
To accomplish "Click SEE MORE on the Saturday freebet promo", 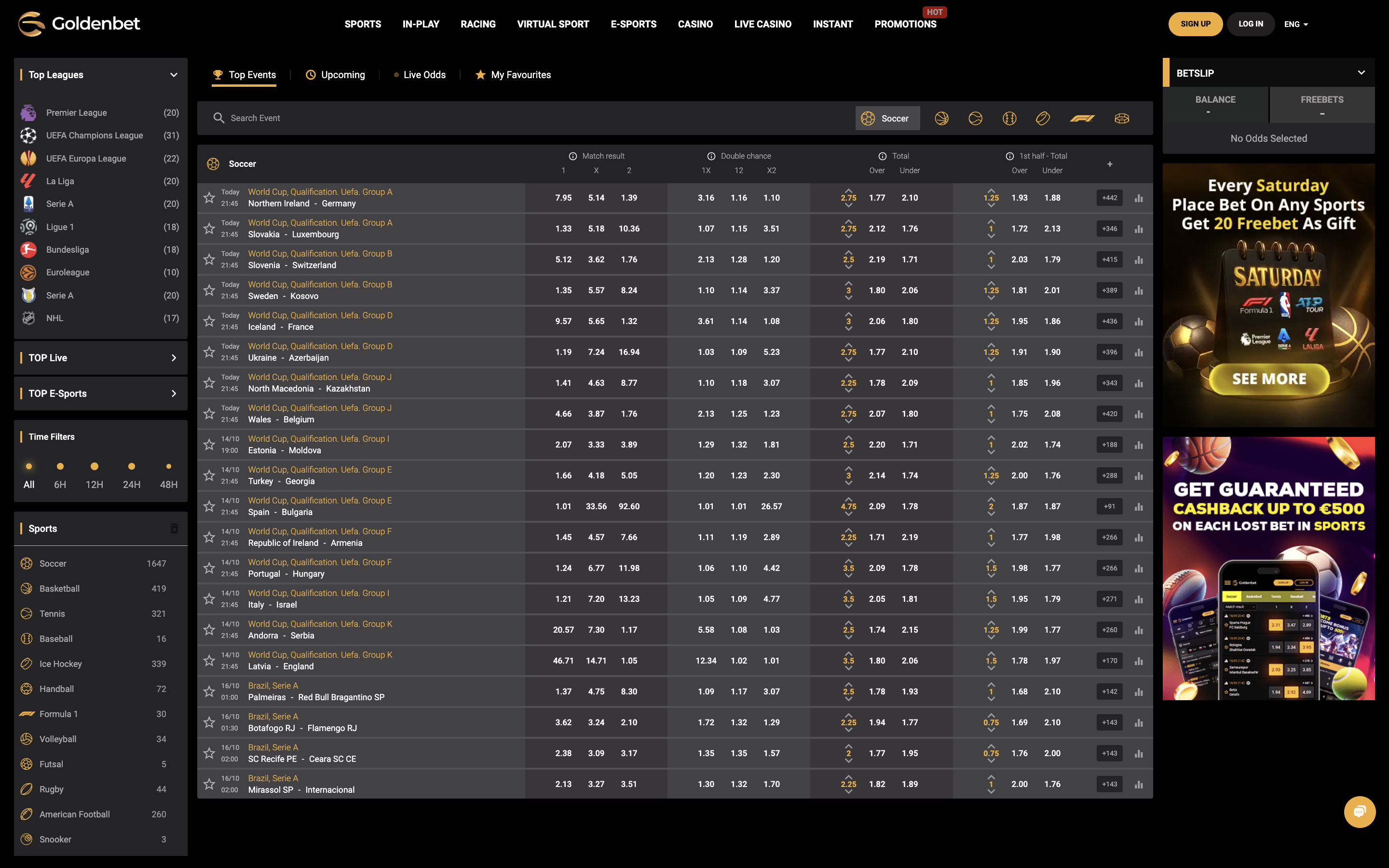I will [1268, 379].
